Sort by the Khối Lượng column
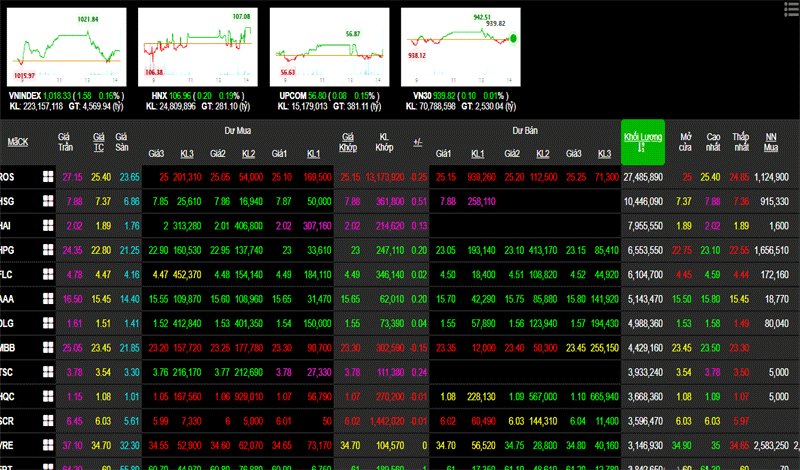The width and height of the screenshot is (800, 470). pyautogui.click(x=643, y=142)
